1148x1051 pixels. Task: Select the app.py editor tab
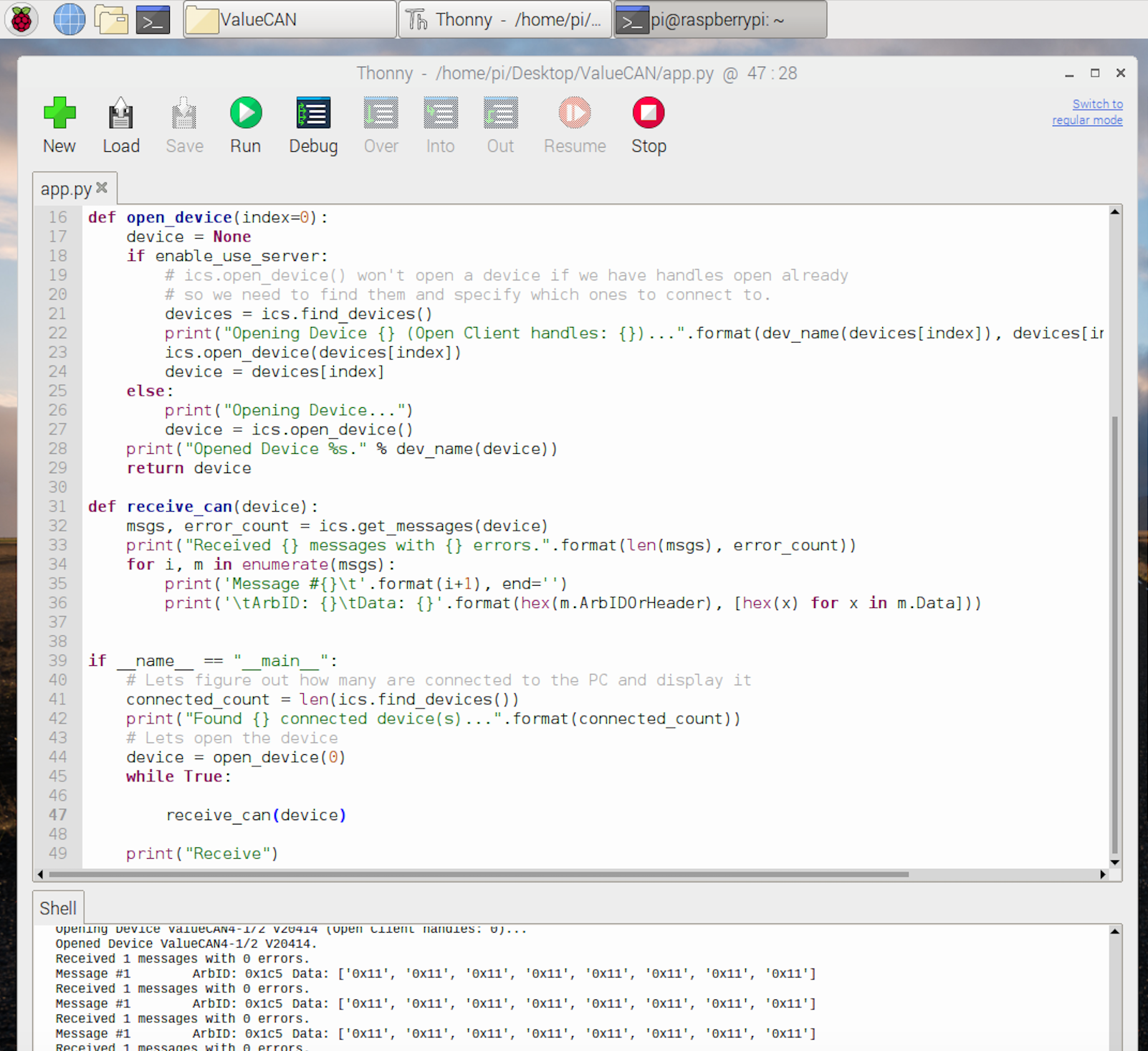[x=66, y=189]
